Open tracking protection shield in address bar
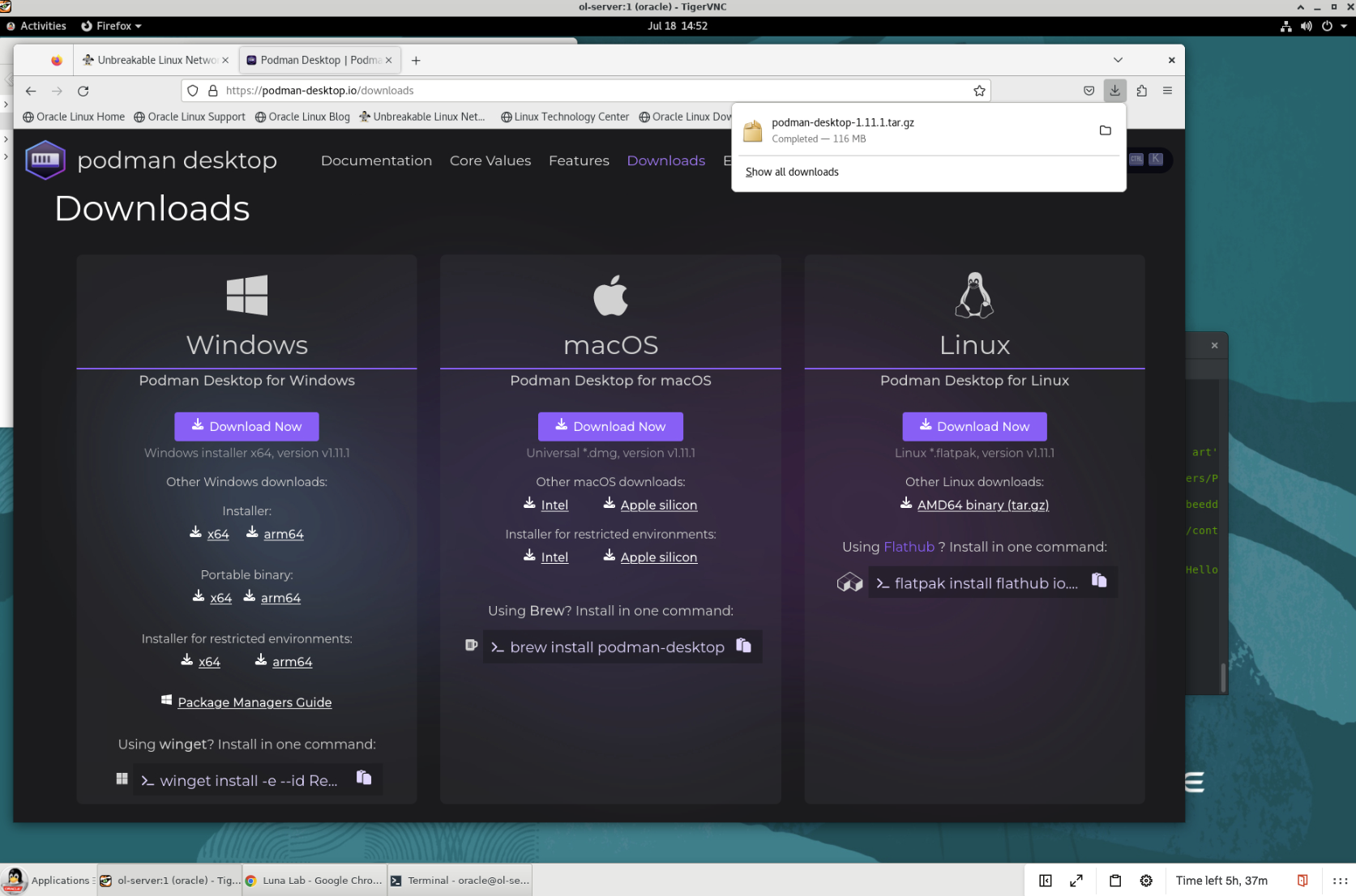This screenshot has height=896, width=1356. tap(193, 91)
